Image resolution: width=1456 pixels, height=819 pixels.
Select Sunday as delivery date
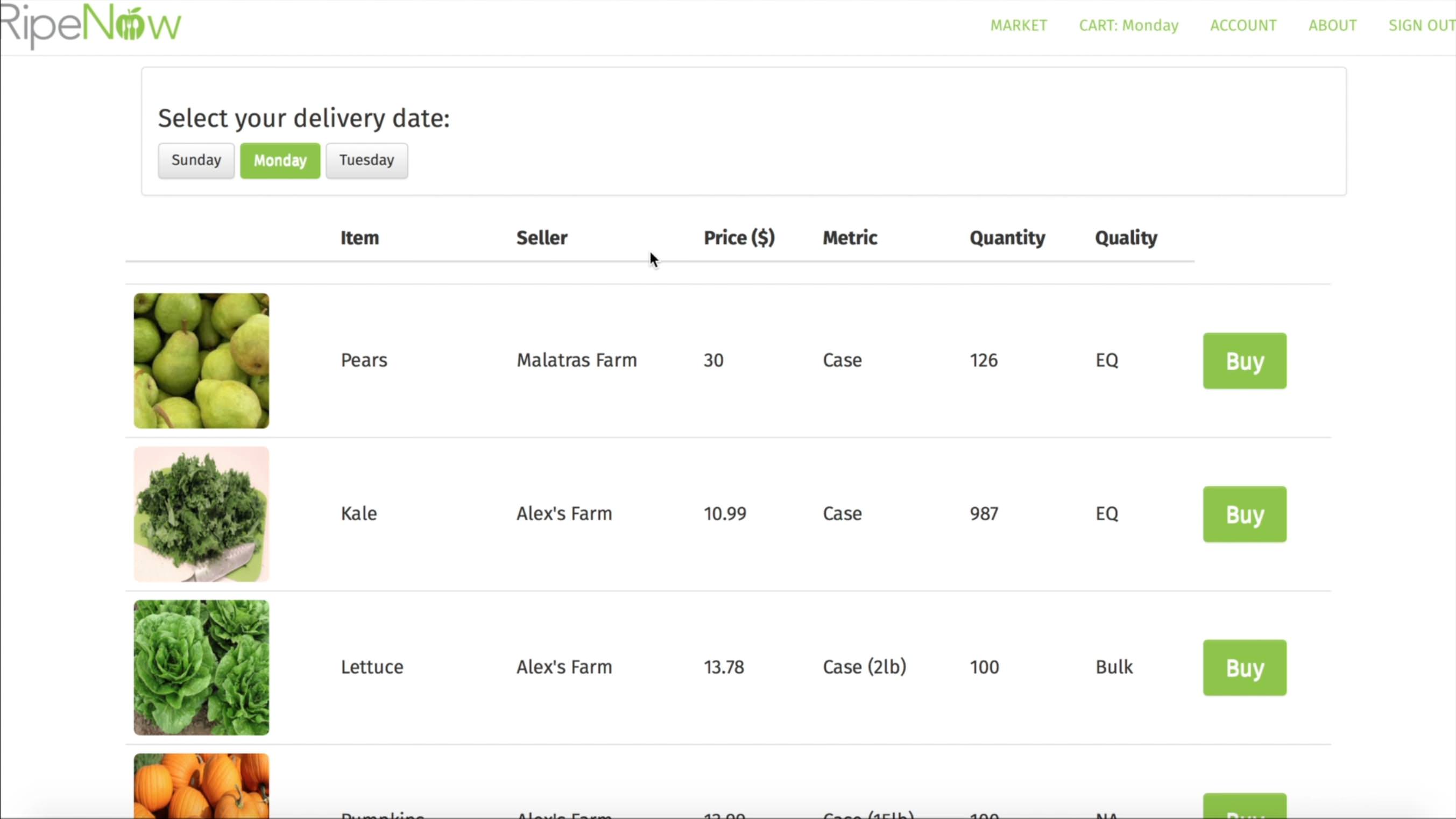pos(196,160)
